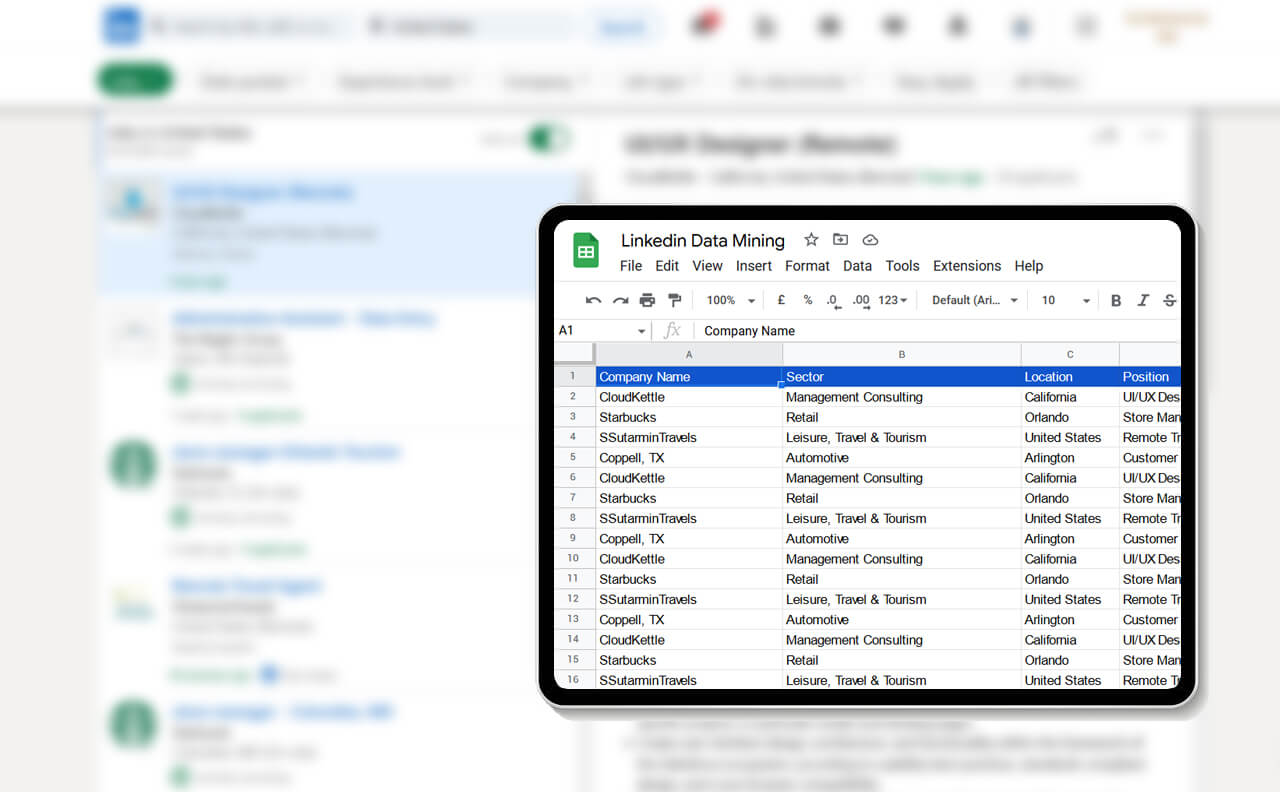Toggle italic formatting
1280x792 pixels.
(x=1143, y=300)
